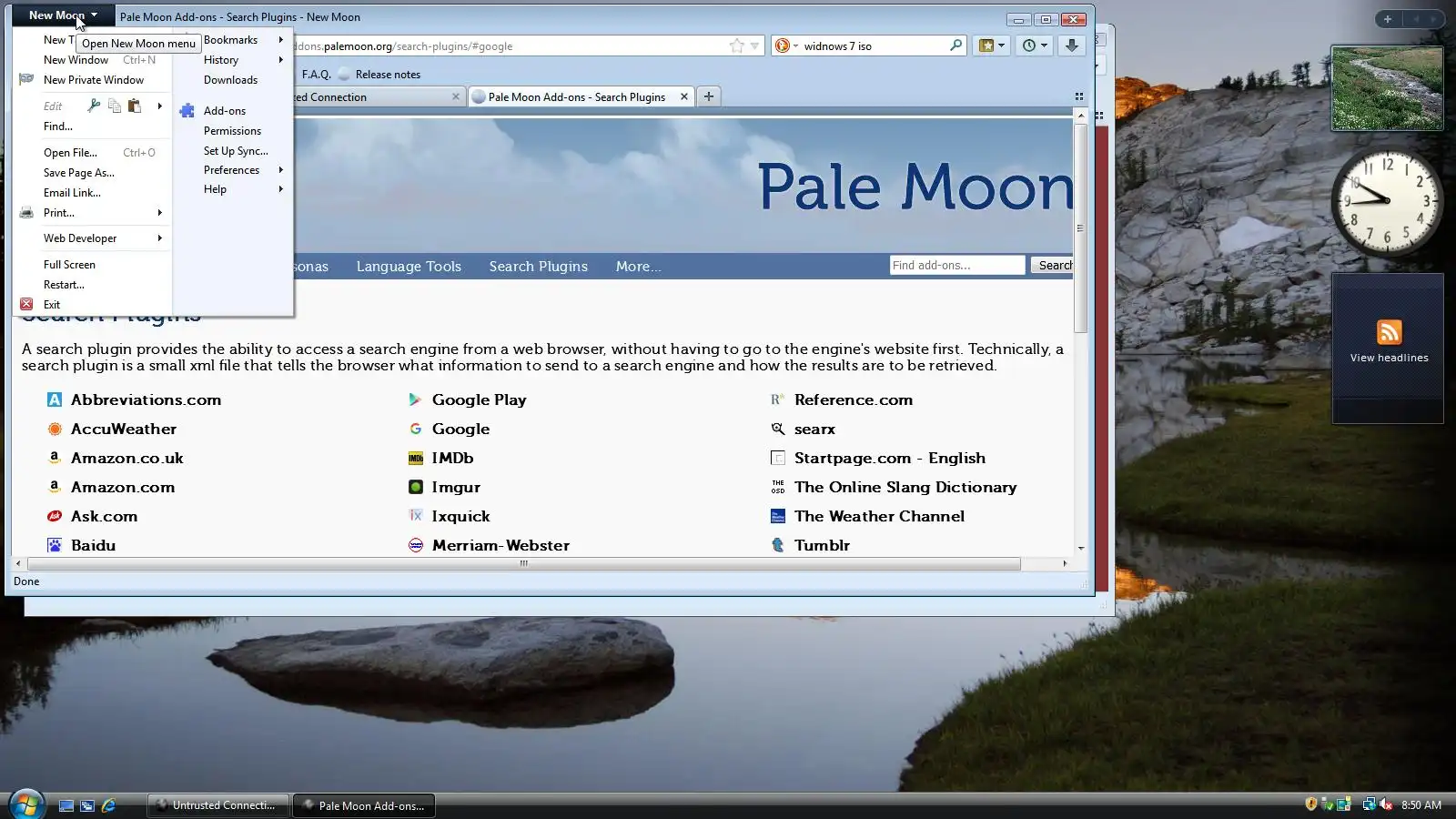Viewport: 1456px width, 819px height.
Task: Expand the Print submenu arrow
Action: coord(159,213)
